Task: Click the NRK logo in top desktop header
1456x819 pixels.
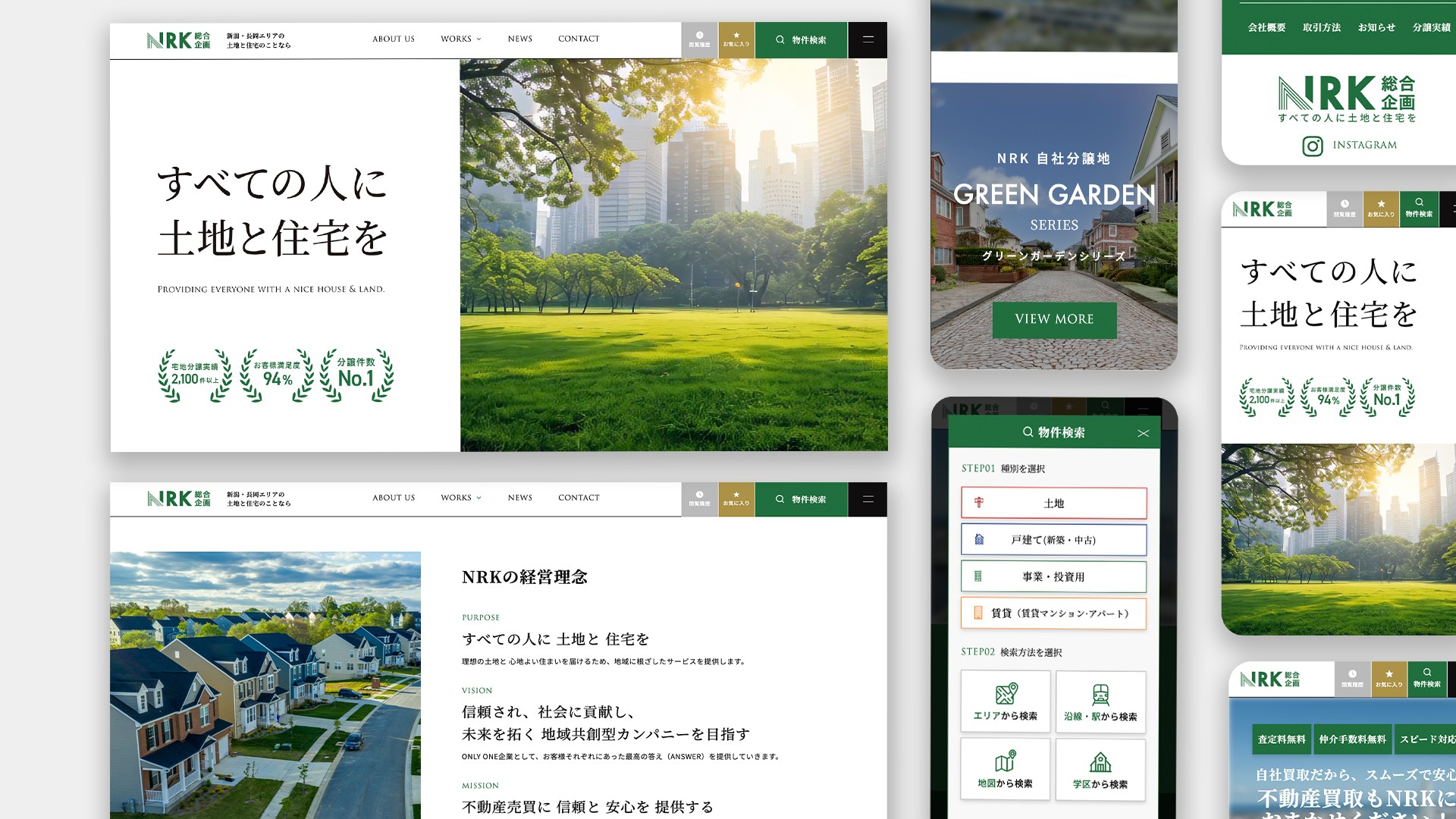Action: 179,40
